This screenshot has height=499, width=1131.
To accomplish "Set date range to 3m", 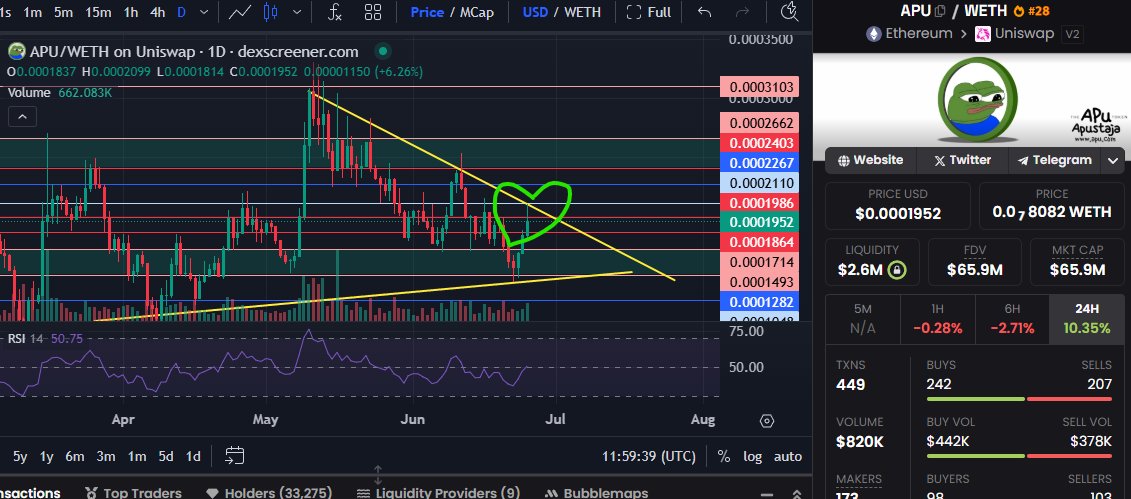I will pos(106,456).
